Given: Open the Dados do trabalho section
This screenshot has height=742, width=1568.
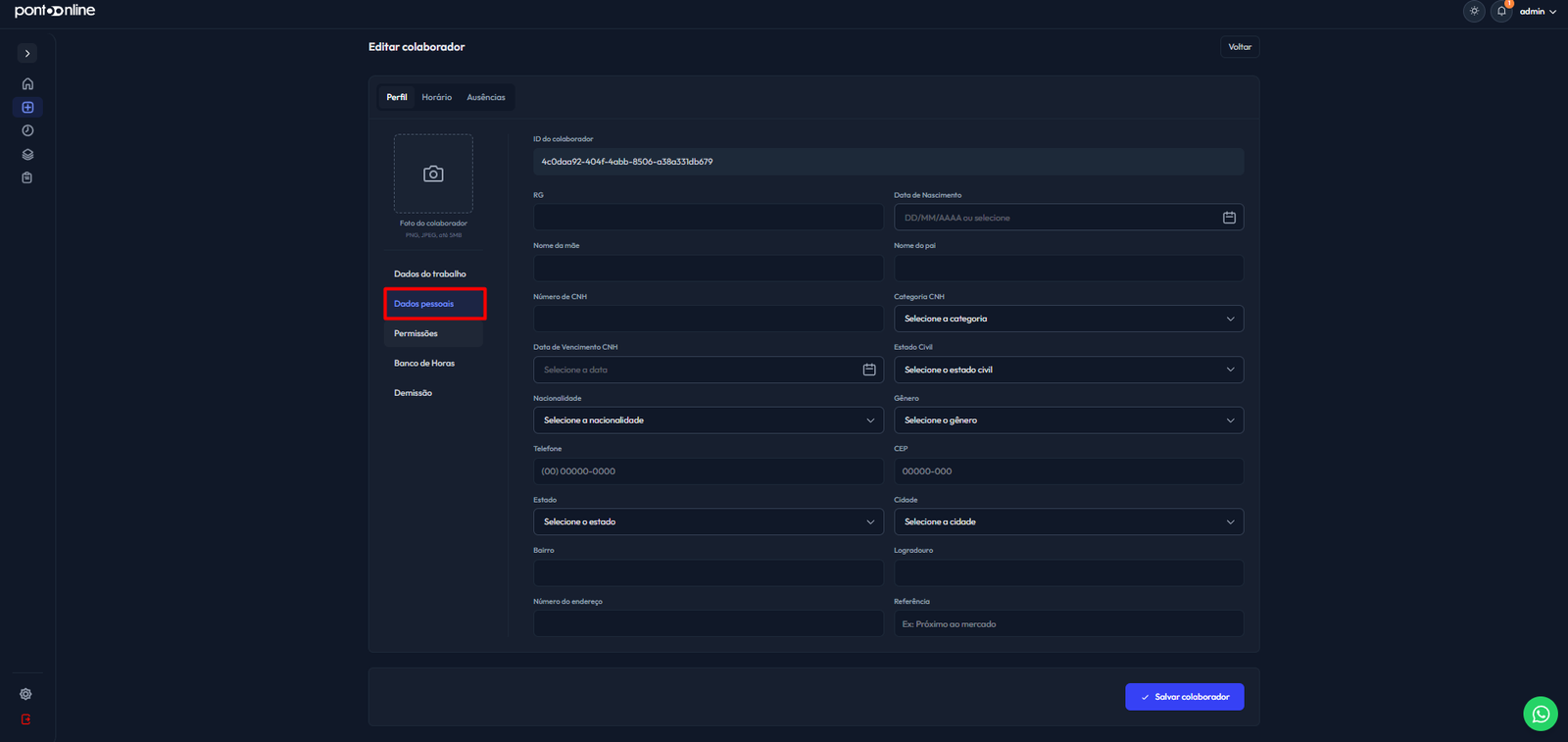Looking at the screenshot, I should coord(433,274).
